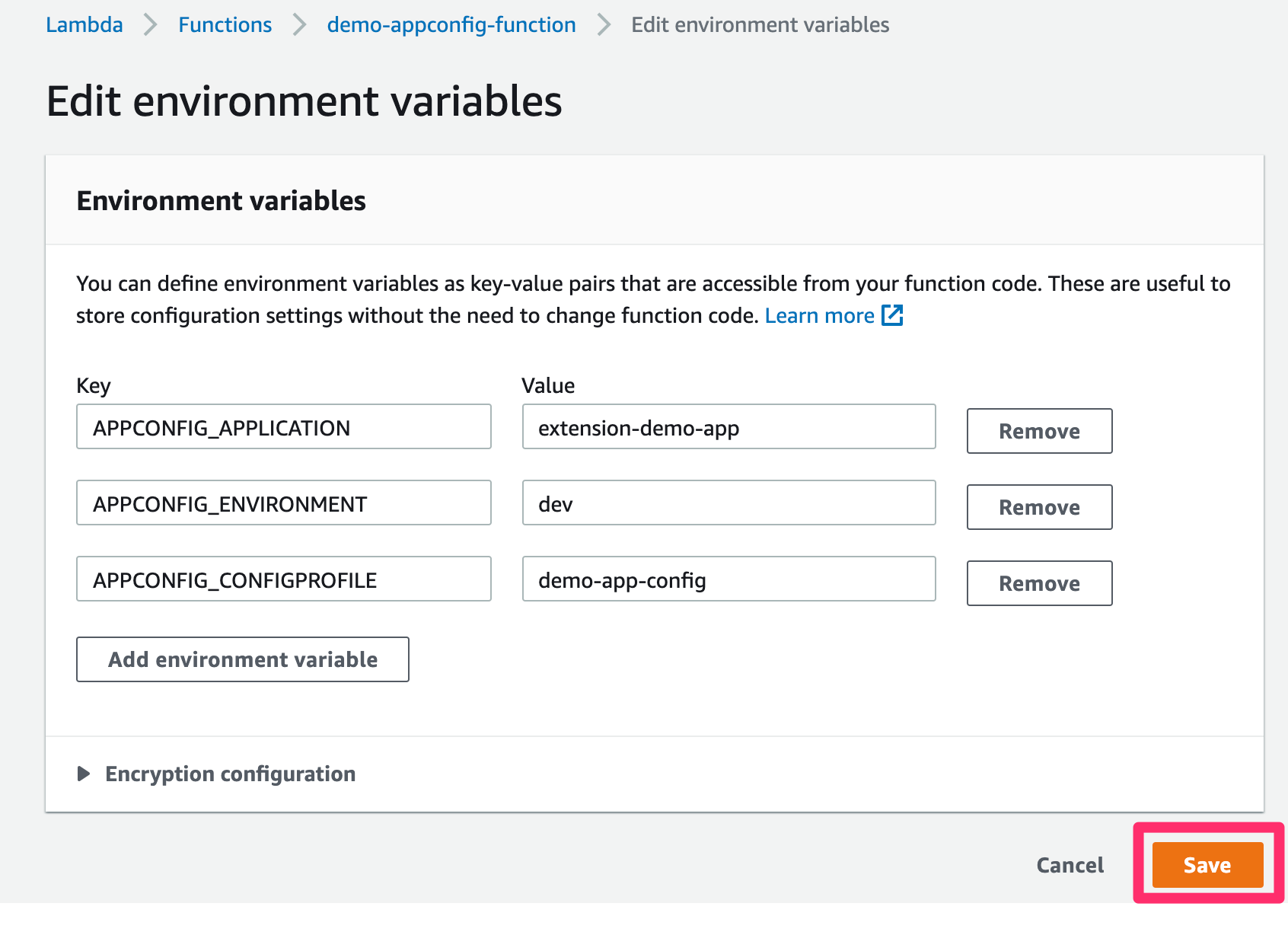The width and height of the screenshot is (1288, 935).
Task: Click Add environment variable button
Action: 242,659
